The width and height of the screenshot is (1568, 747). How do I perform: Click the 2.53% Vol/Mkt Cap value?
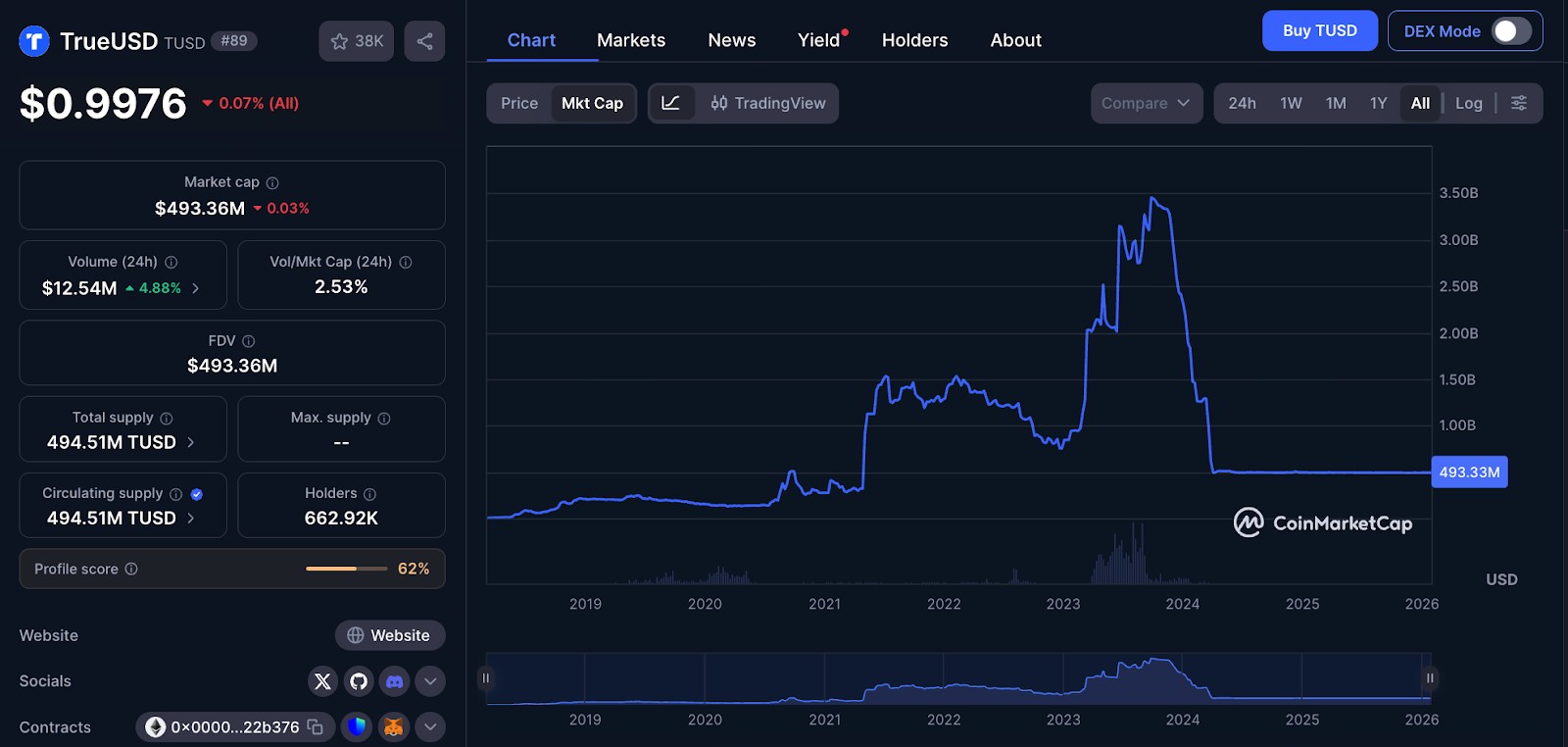pyautogui.click(x=341, y=286)
